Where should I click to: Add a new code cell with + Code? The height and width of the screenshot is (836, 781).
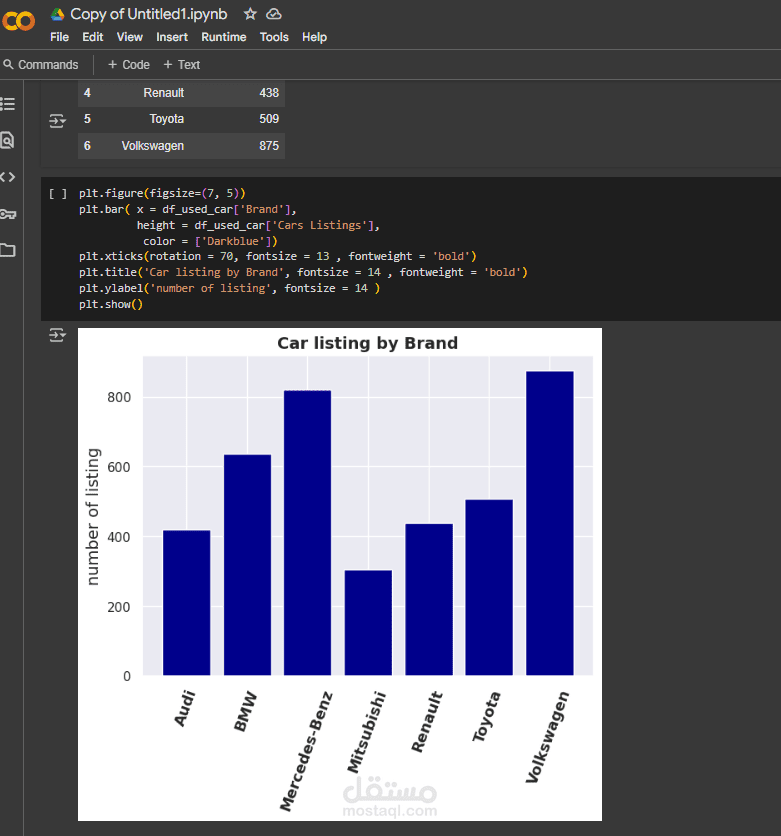(x=128, y=65)
